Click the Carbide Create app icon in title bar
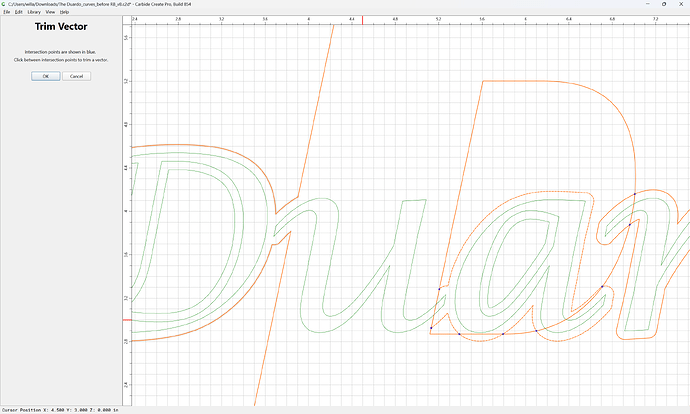Viewport: 690px width, 414px height. coord(4,4)
